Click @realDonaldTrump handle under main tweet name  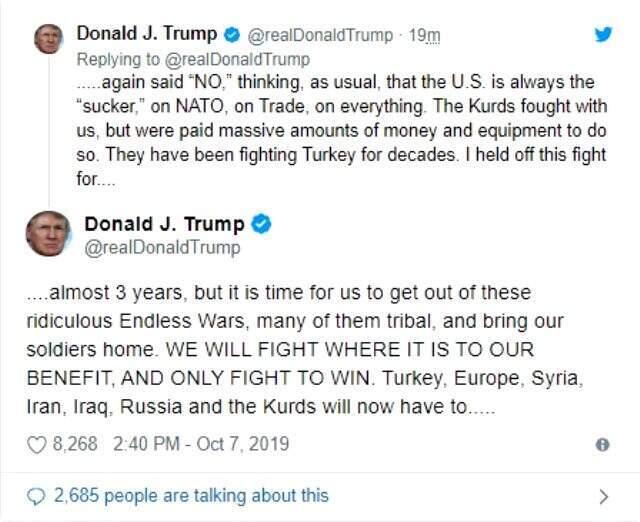point(162,247)
